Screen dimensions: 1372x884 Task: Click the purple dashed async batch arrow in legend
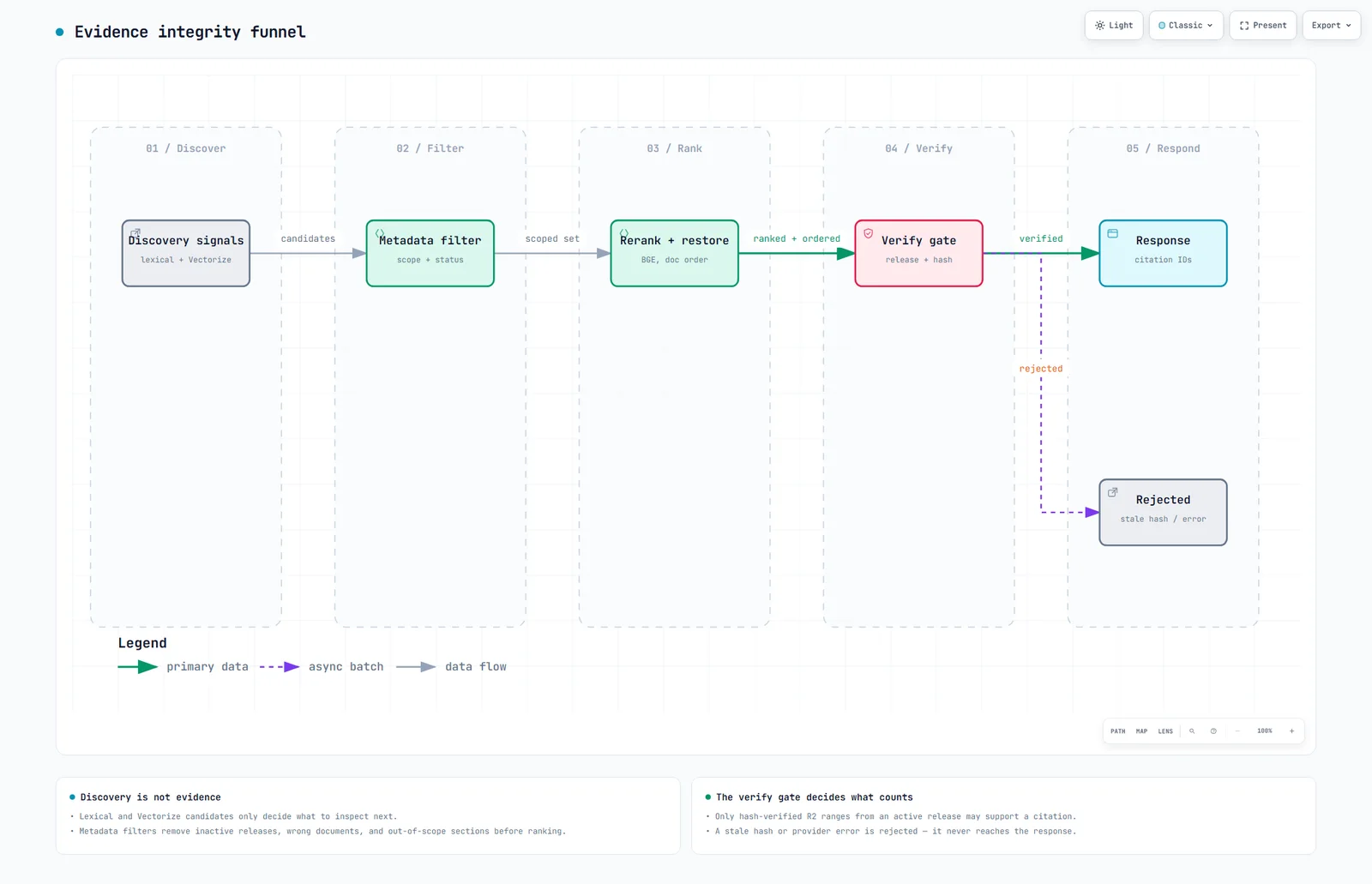coord(280,667)
